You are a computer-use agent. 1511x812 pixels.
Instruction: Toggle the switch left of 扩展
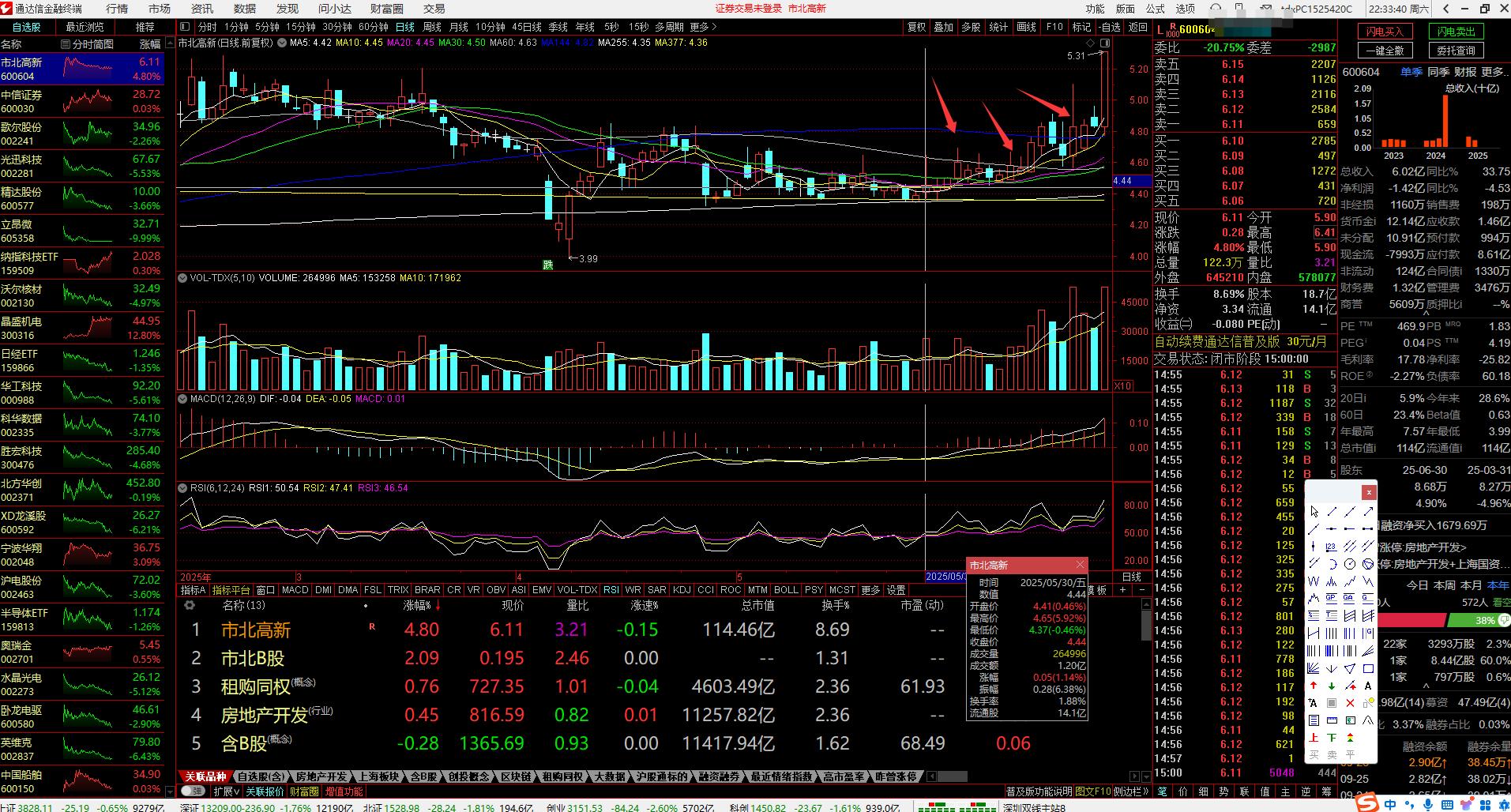[192, 791]
